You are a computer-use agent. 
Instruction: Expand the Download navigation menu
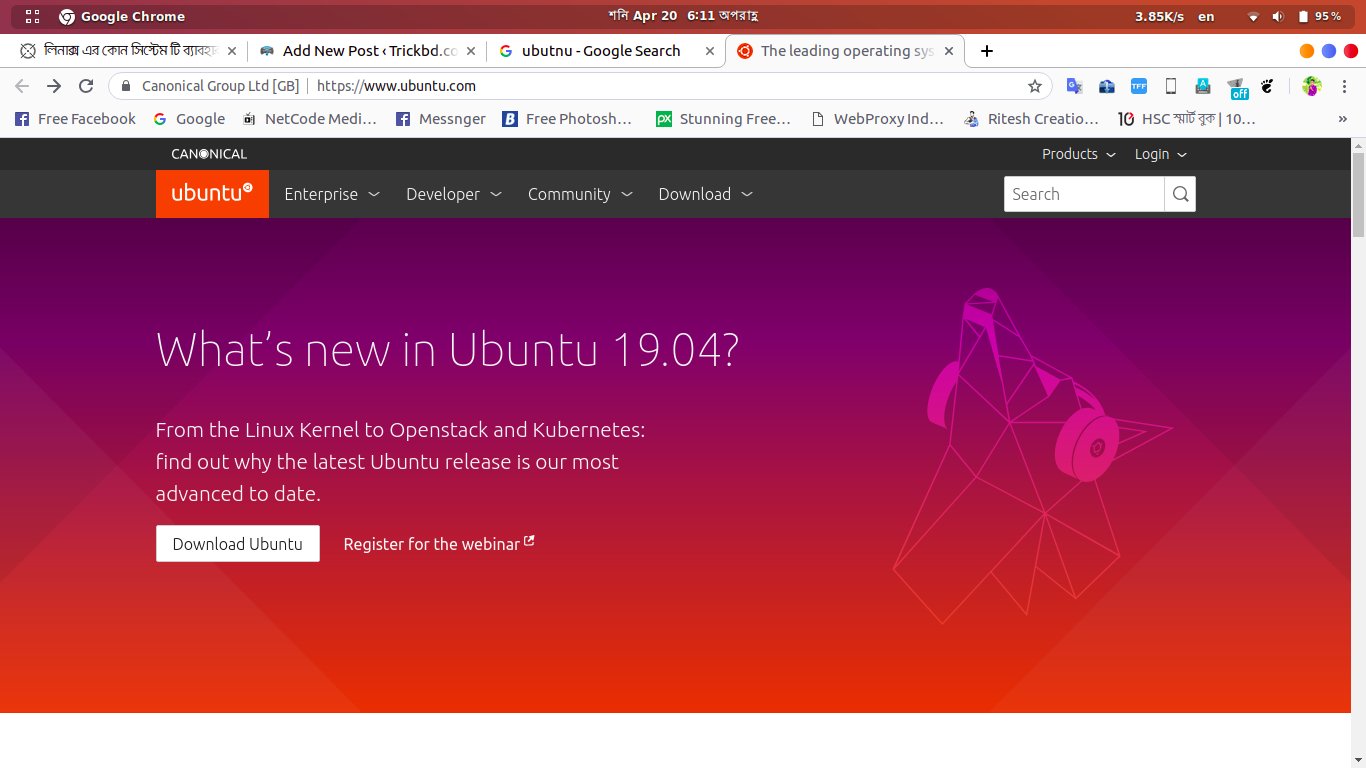[x=706, y=194]
